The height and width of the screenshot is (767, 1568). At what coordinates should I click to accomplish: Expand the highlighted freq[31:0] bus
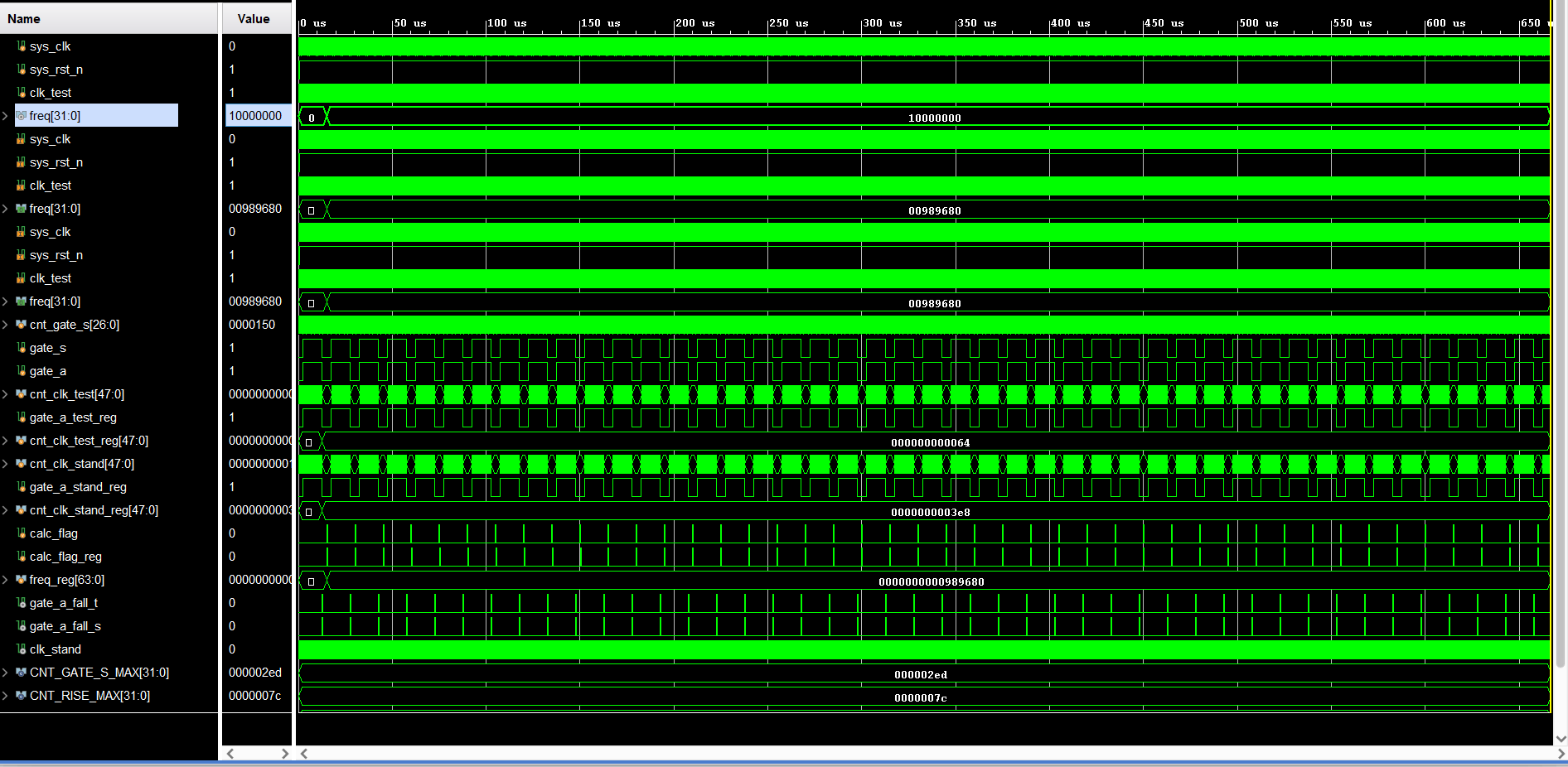coord(6,116)
